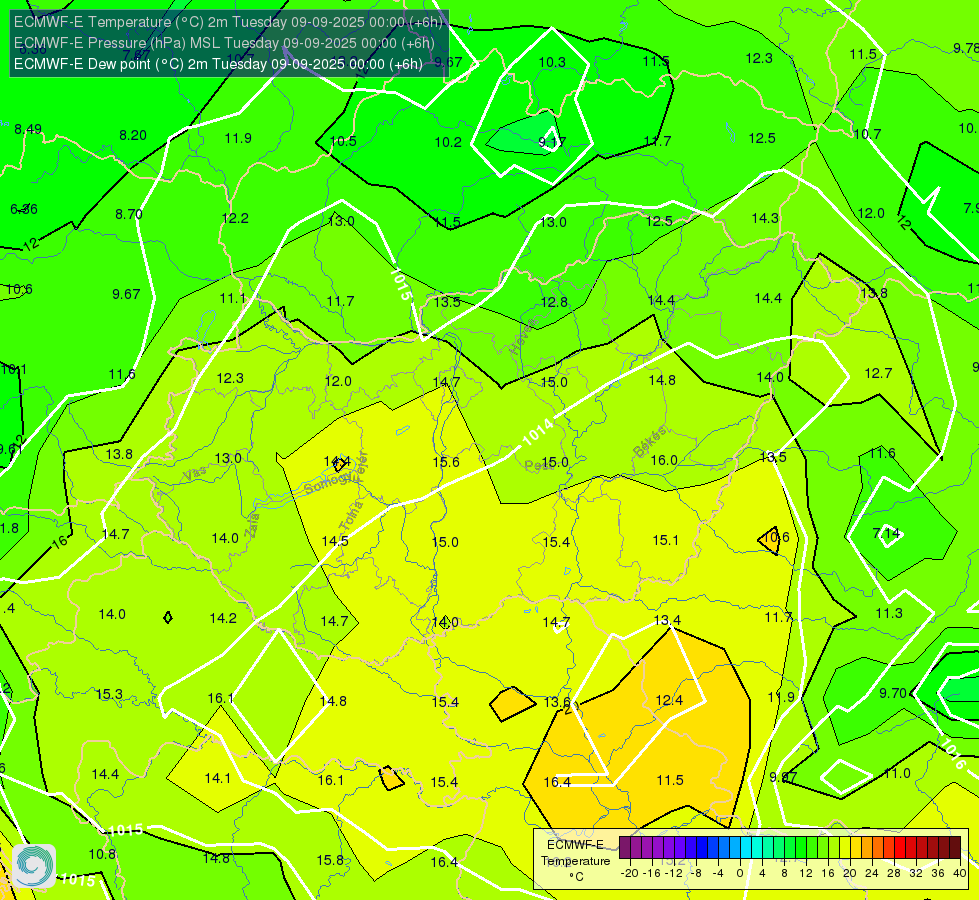Click the 15.3 value on the map
The width and height of the screenshot is (979, 900).
pyautogui.click(x=109, y=695)
